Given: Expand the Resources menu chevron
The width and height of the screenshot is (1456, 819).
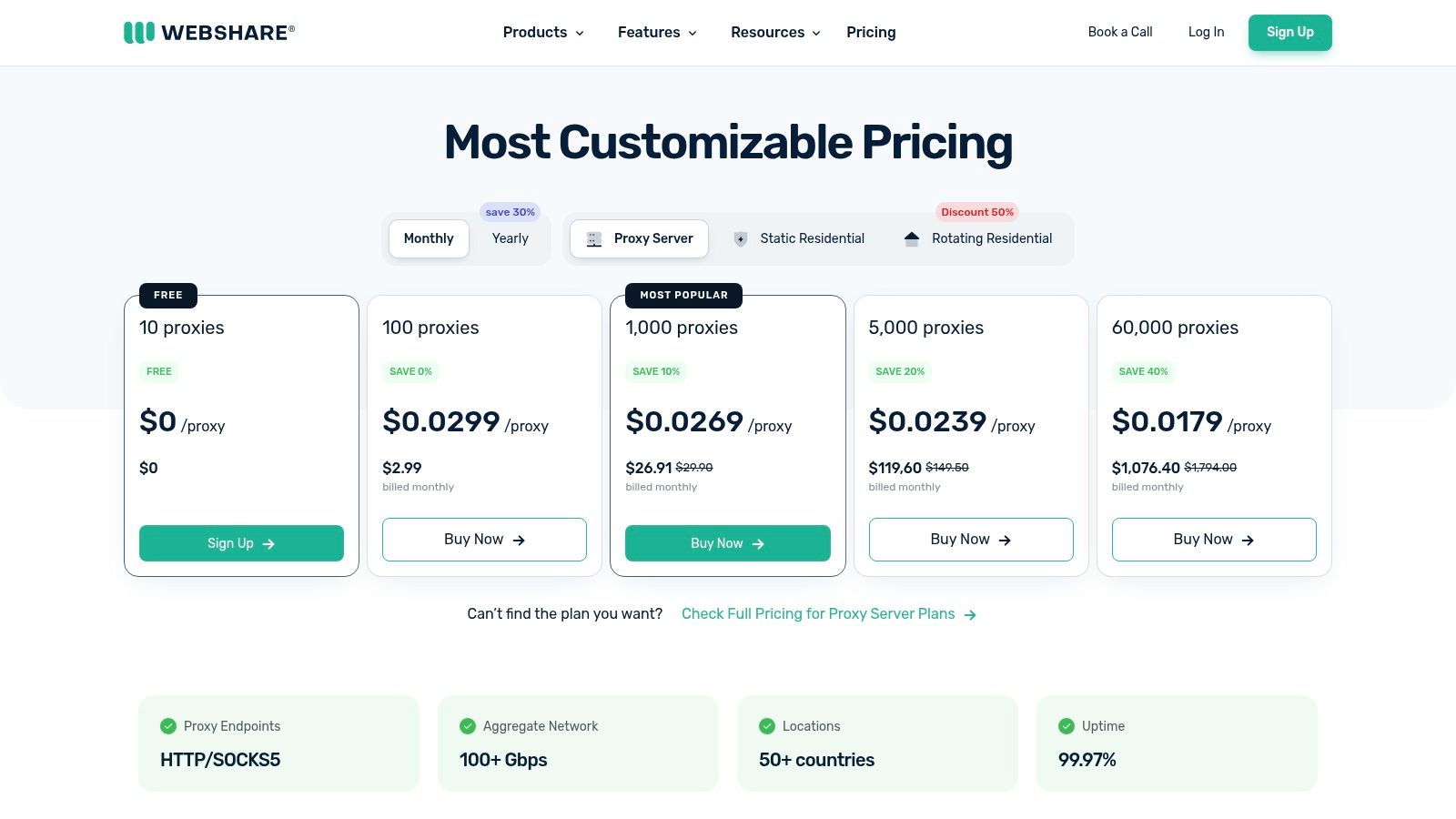Looking at the screenshot, I should coord(816,34).
